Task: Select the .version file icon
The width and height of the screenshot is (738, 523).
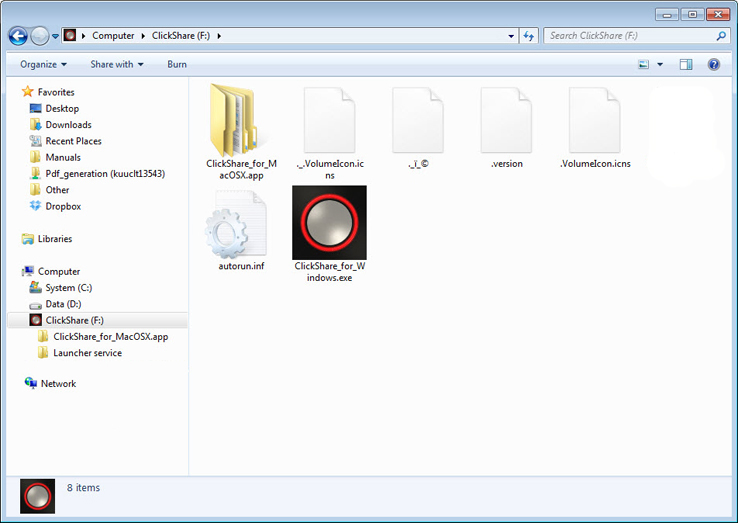Action: click(506, 120)
